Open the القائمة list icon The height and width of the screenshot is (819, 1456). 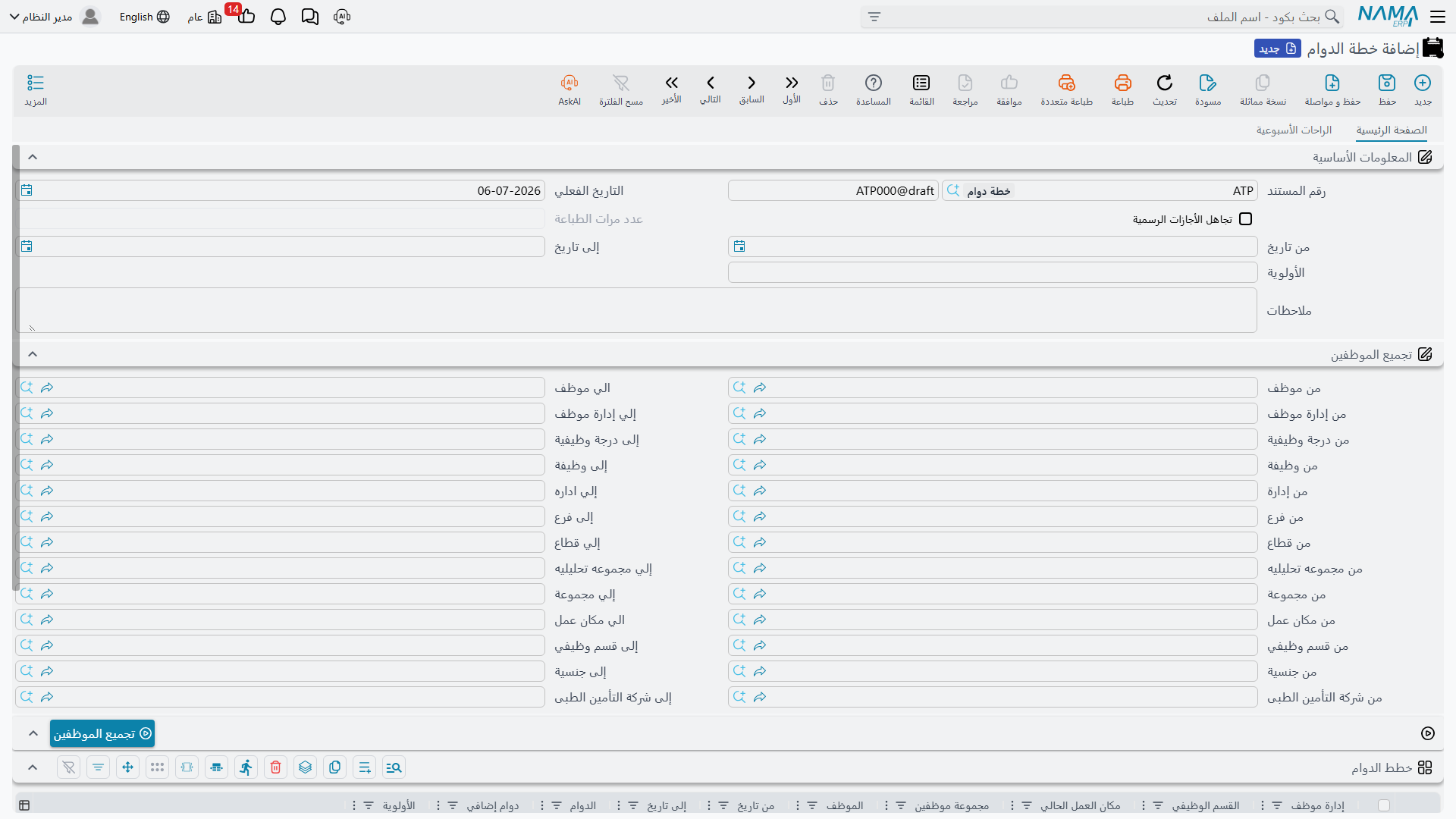921,89
